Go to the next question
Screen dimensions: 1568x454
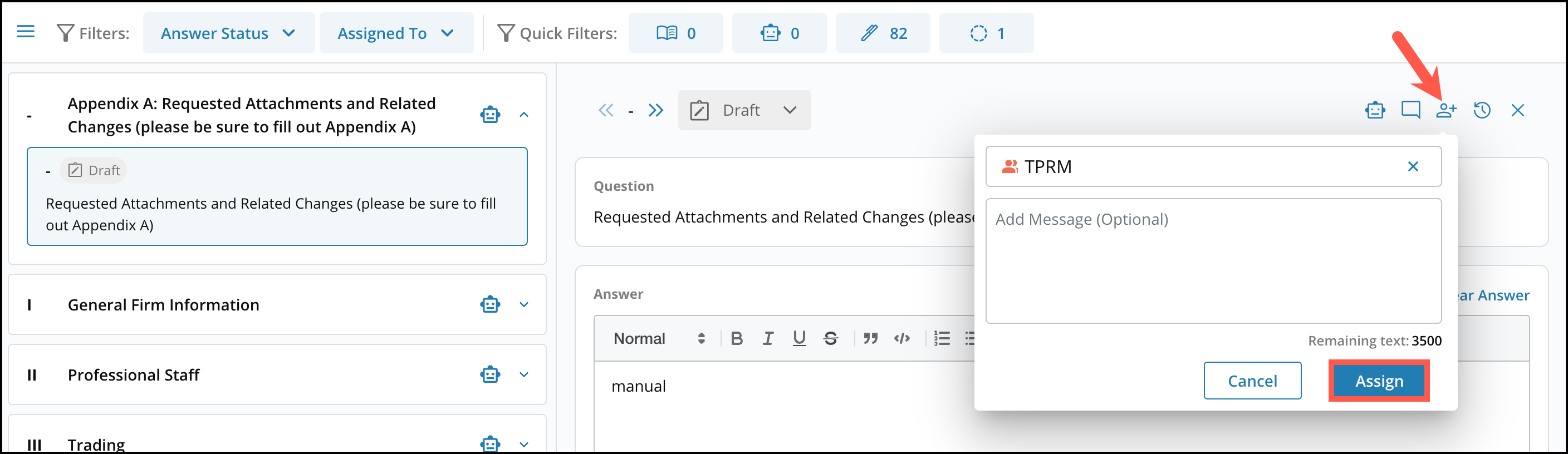coord(655,110)
